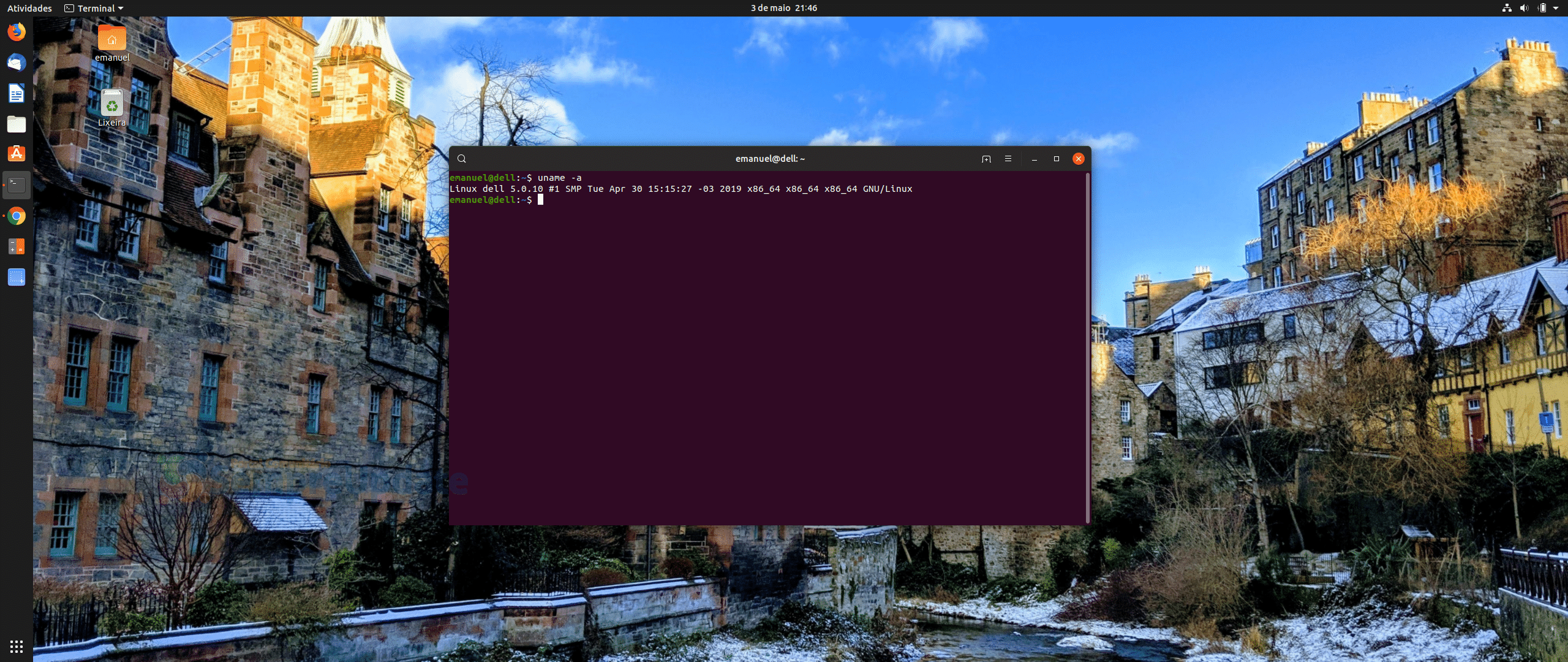This screenshot has width=1568, height=662.
Task: Click the battery indicator icon
Action: point(1542,8)
